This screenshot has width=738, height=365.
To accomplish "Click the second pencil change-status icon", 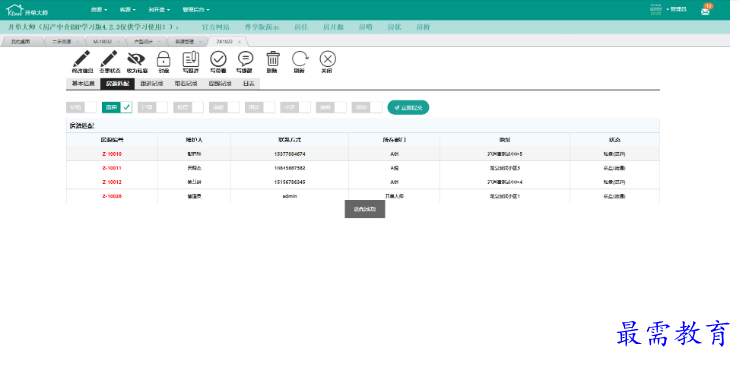I will coord(109,59).
